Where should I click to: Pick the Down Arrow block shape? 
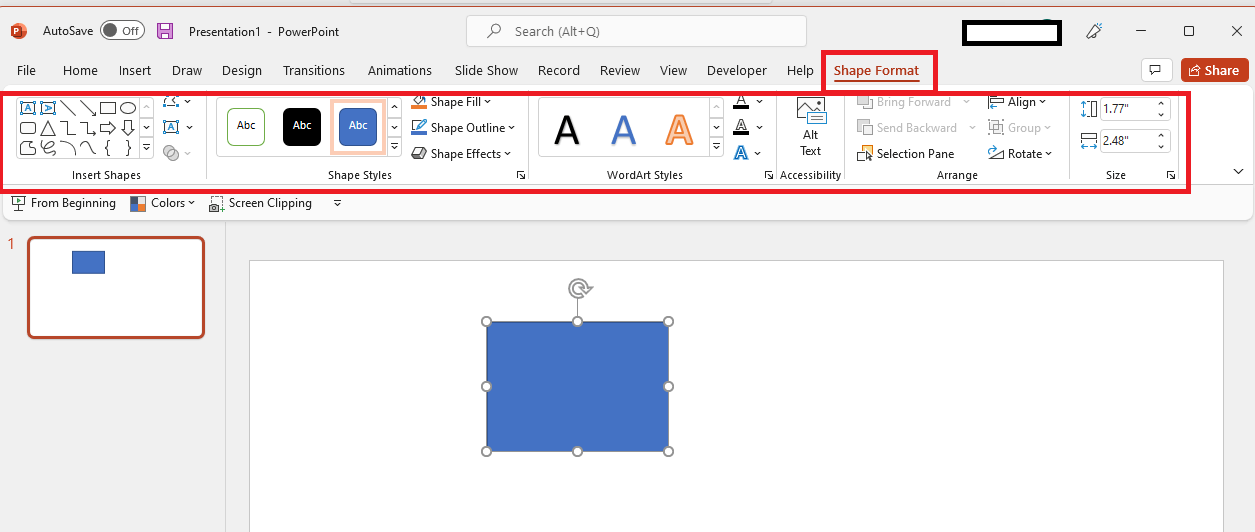[128, 128]
